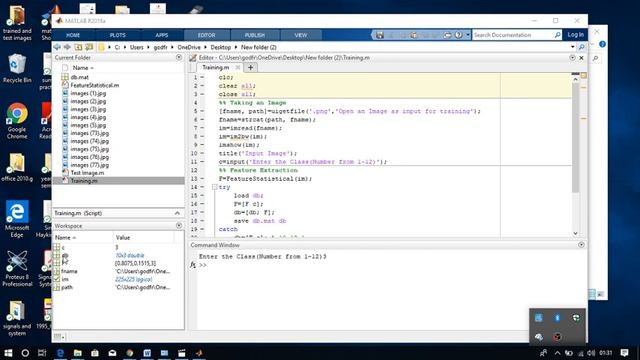
Task: Switch to the PUBLISH ribbon tab
Action: coord(255,36)
